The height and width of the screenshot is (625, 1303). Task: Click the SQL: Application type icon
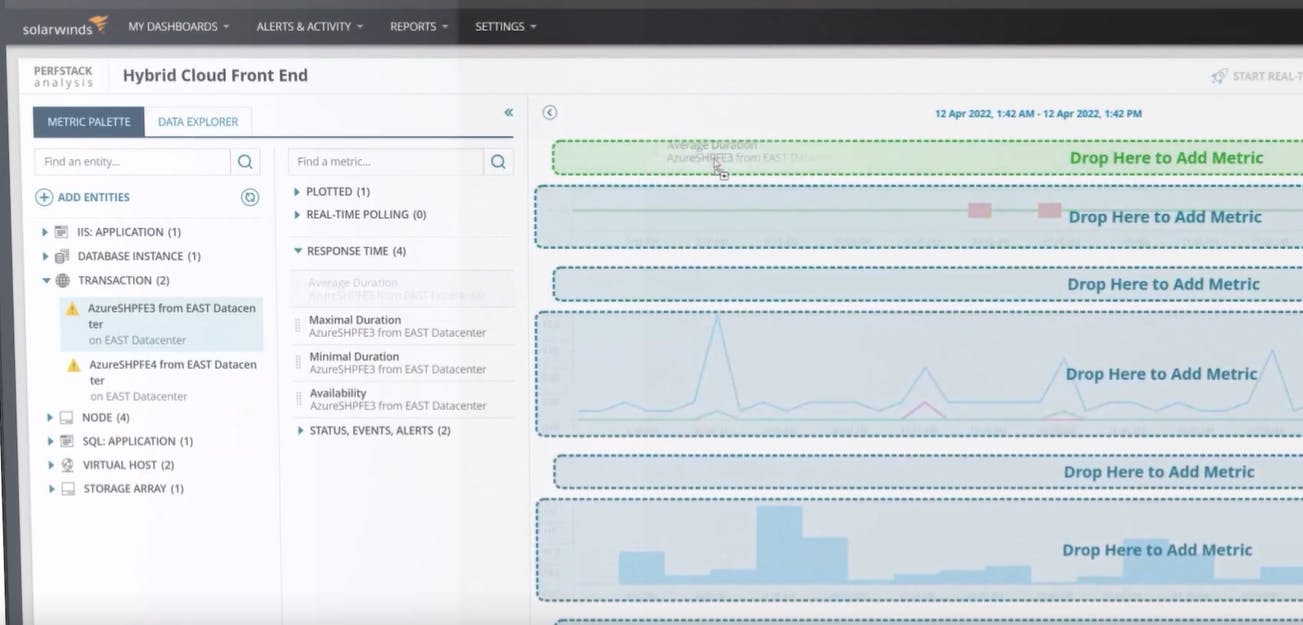tap(67, 441)
